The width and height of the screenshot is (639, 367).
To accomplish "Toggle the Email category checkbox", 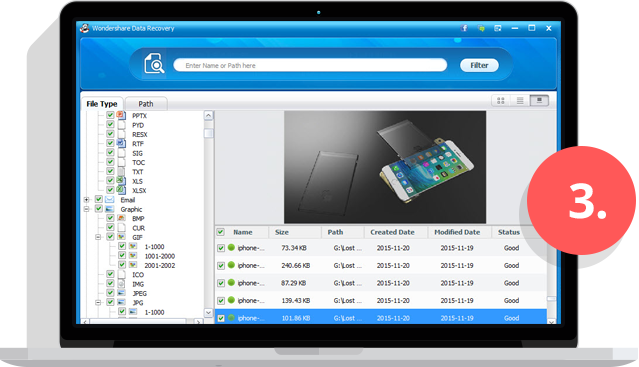I will click(x=99, y=199).
